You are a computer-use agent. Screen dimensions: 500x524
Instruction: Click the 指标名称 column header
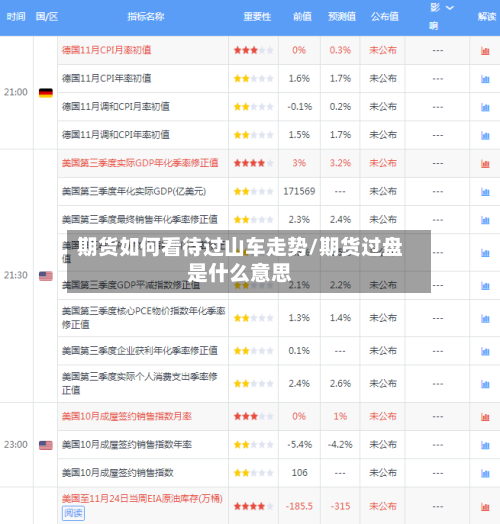click(x=146, y=16)
